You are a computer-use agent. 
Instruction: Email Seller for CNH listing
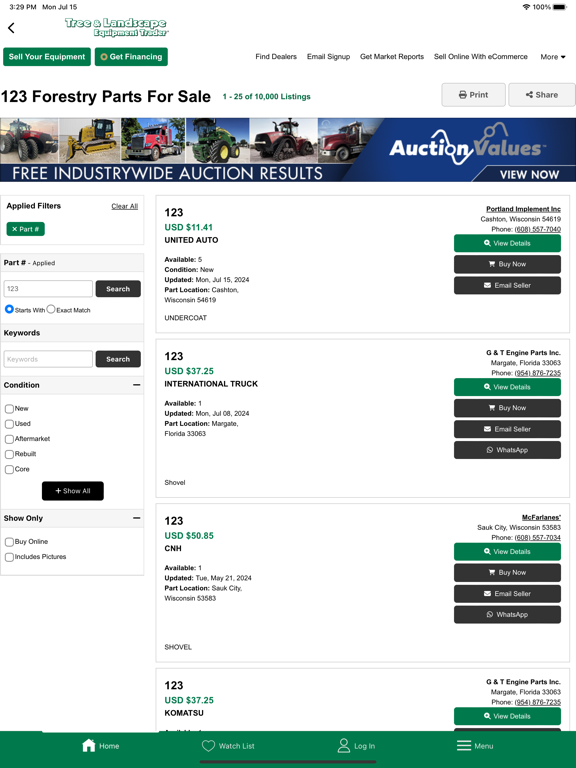tap(507, 594)
